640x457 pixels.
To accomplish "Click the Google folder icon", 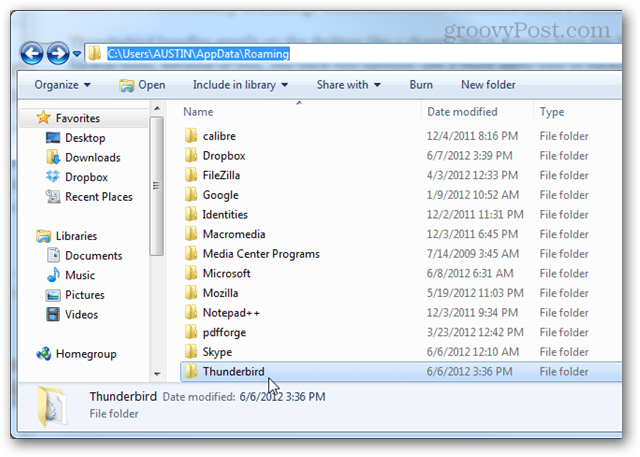I will click(x=191, y=194).
